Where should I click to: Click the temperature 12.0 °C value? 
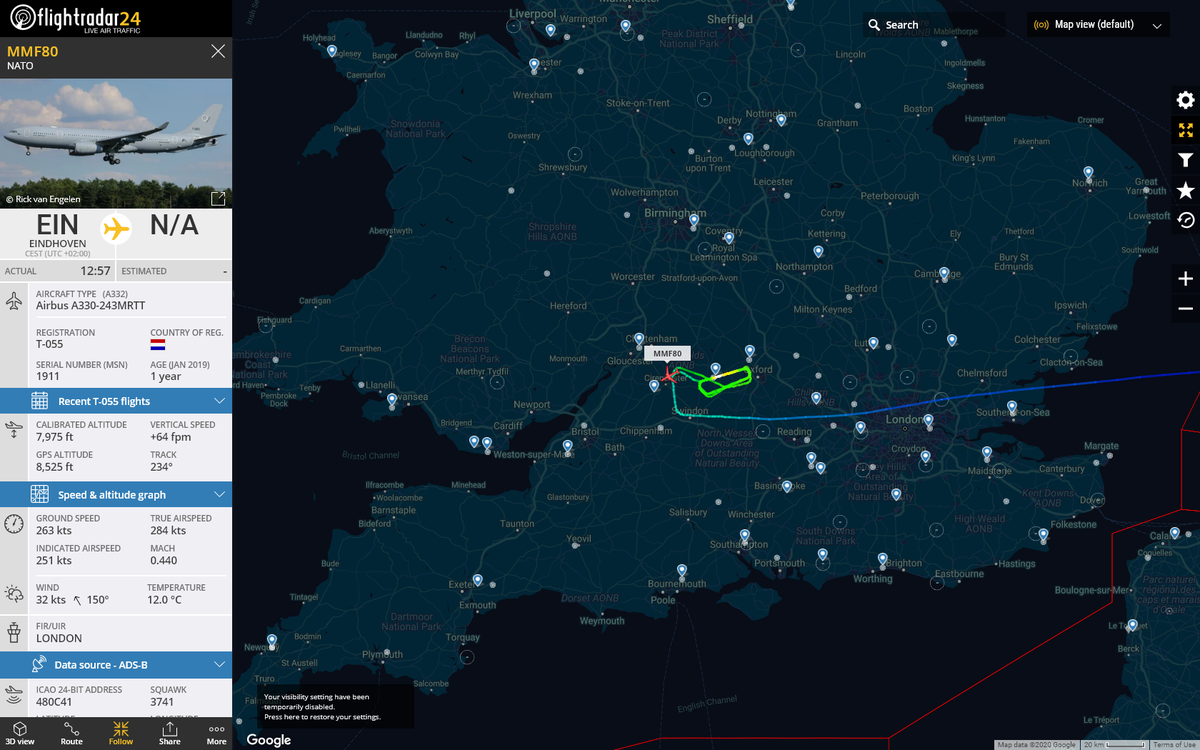[164, 600]
